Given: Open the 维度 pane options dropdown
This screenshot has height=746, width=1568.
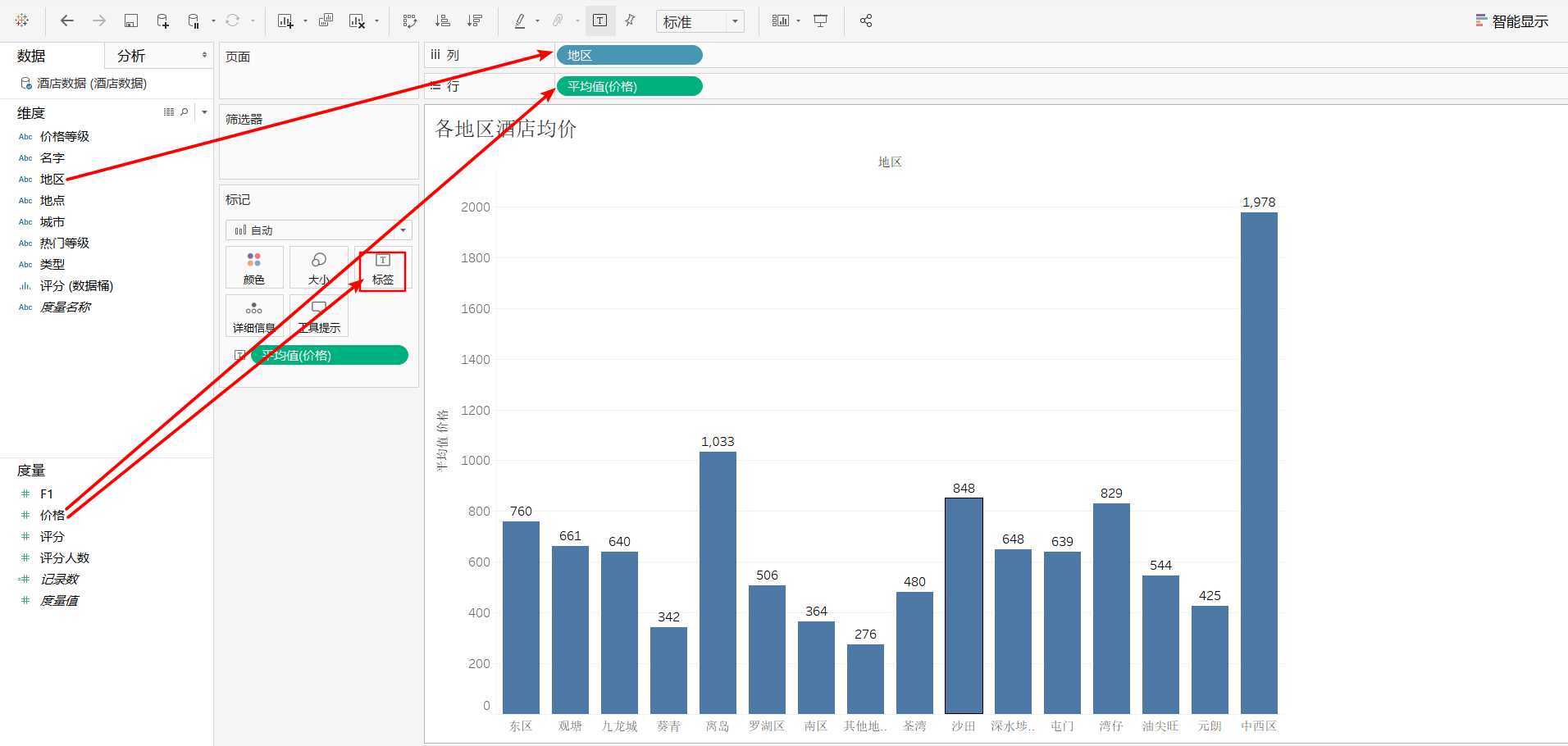Looking at the screenshot, I should pyautogui.click(x=204, y=112).
